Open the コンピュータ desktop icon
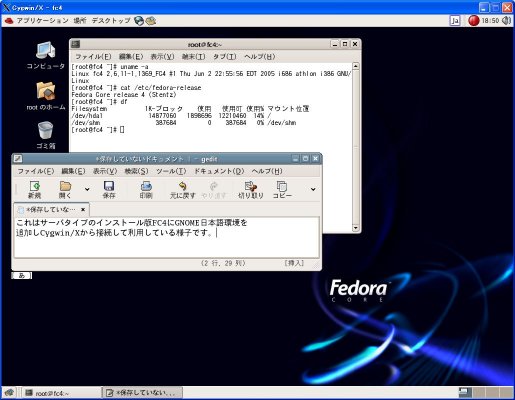 point(46,55)
